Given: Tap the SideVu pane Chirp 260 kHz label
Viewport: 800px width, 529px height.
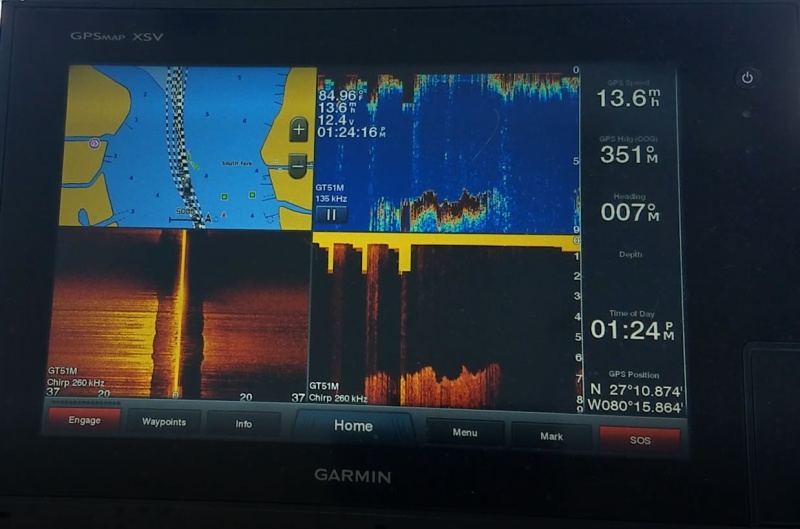Looking at the screenshot, I should [x=76, y=382].
